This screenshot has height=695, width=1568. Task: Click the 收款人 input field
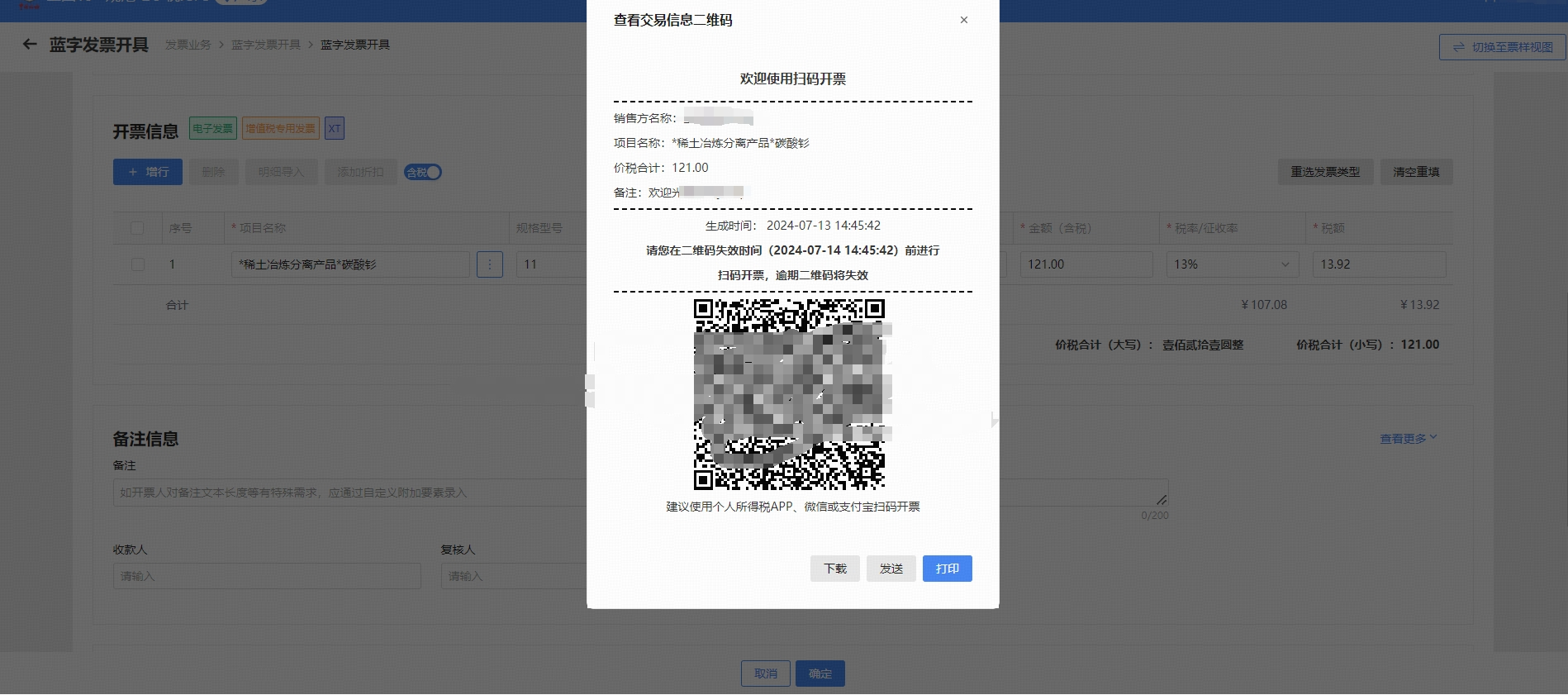267,576
